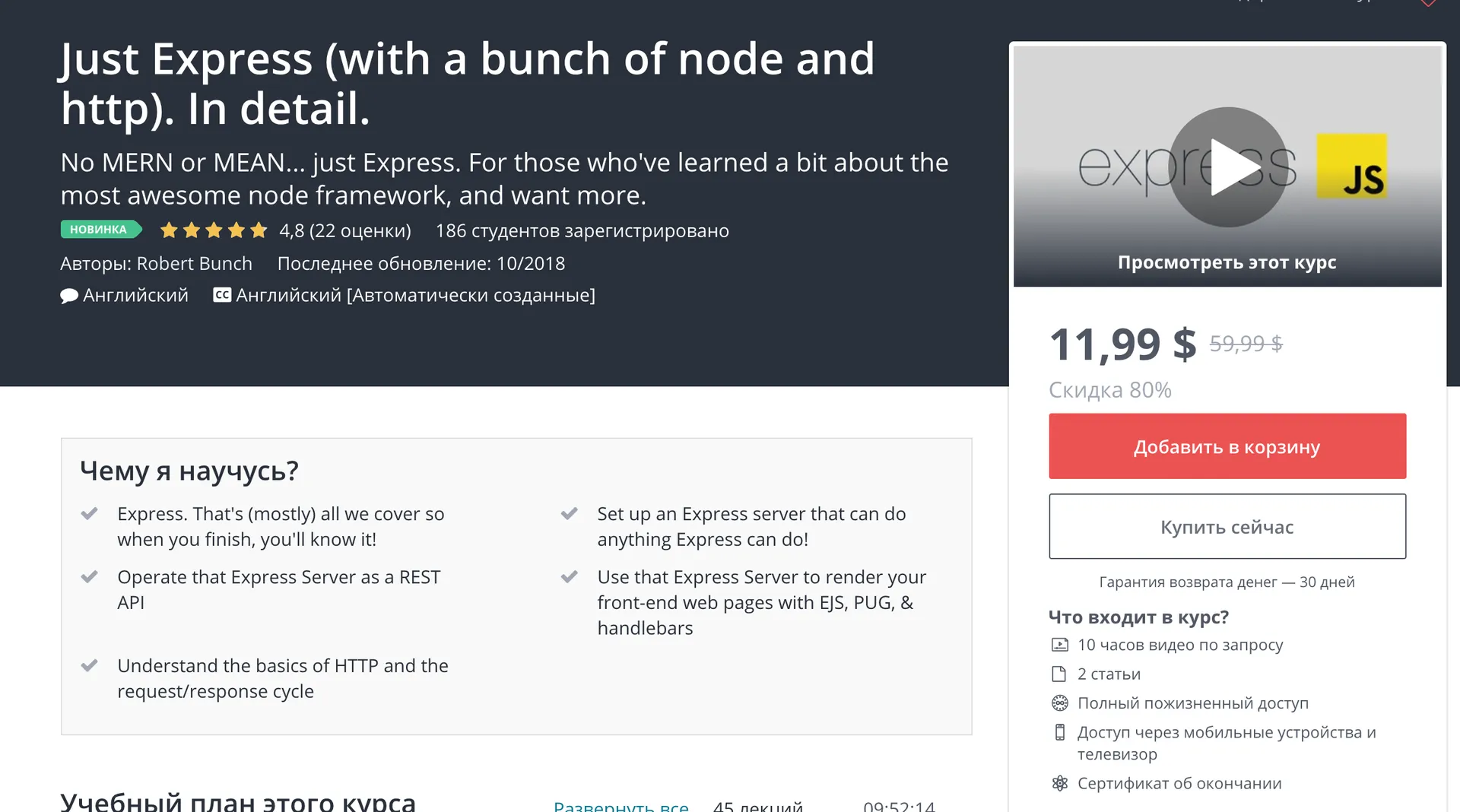Click the articles document icon
Viewport: 1460px width, 812px height.
click(1059, 674)
